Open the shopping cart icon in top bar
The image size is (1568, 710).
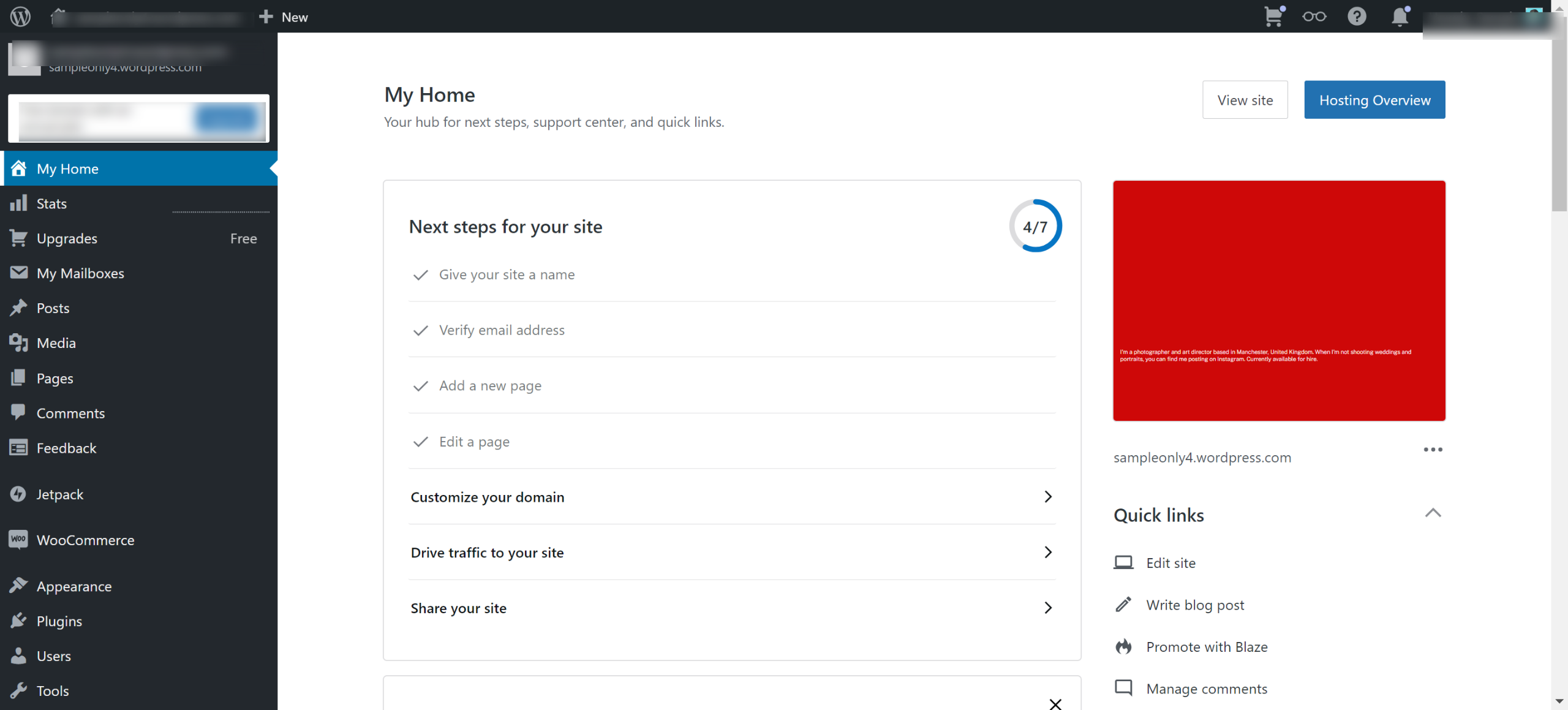1273,17
